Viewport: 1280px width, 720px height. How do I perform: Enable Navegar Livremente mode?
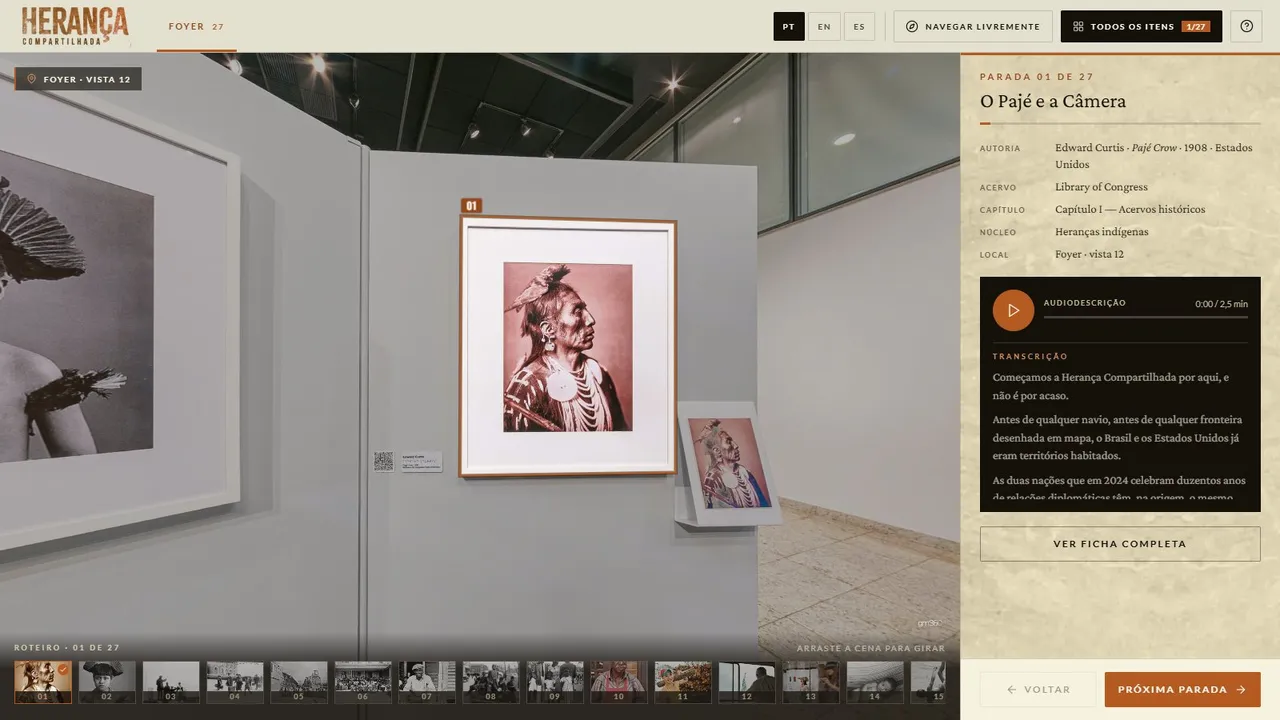973,27
